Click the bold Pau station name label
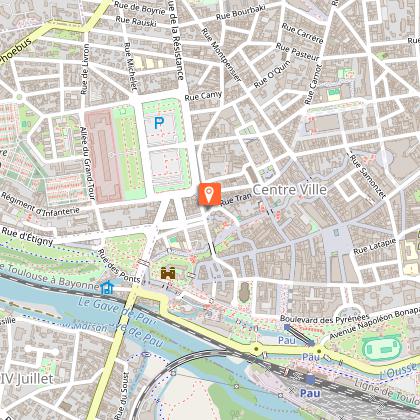Screen dimensions: 420x420 tap(310, 393)
